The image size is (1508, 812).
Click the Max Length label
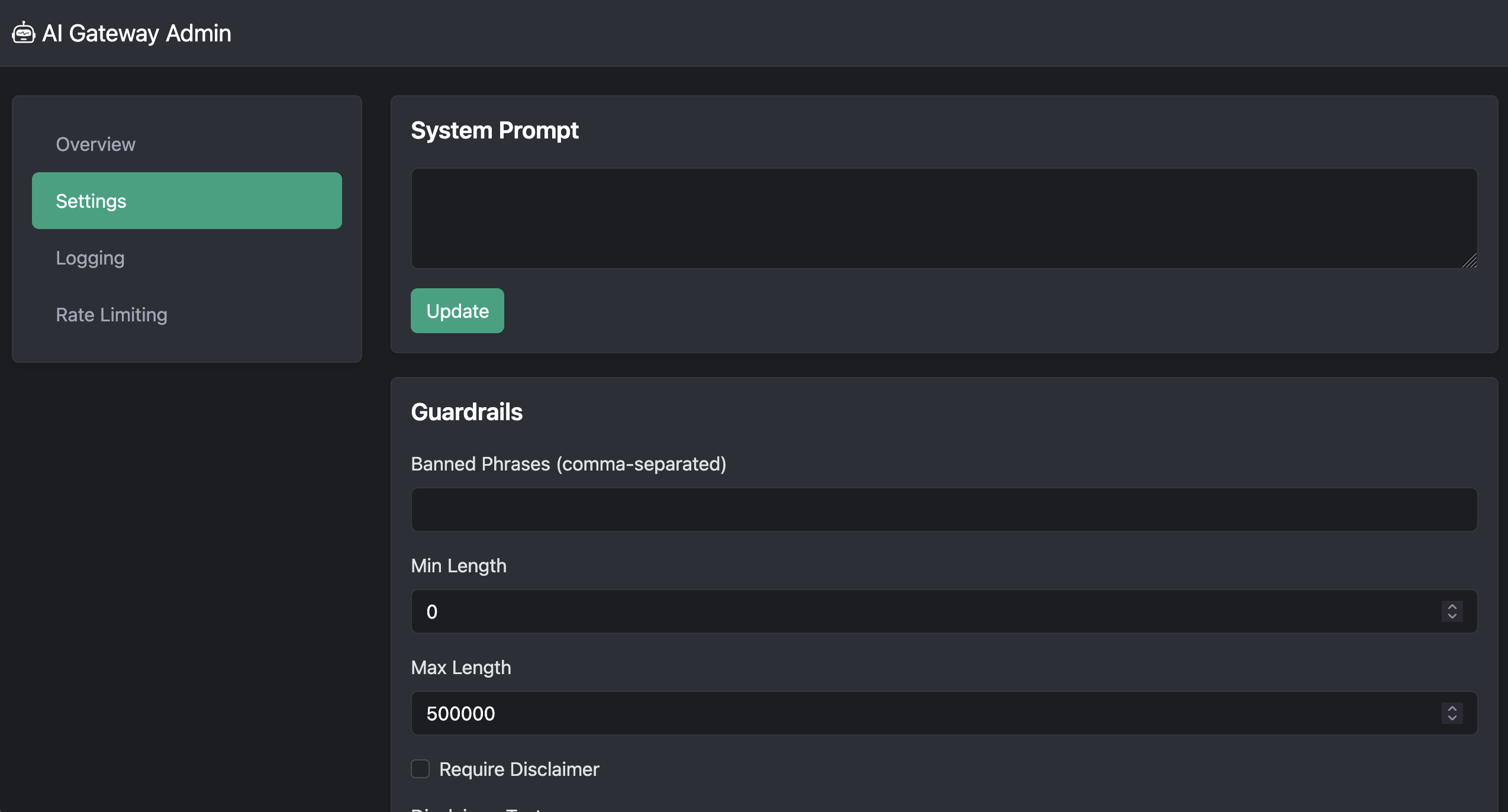click(x=460, y=668)
